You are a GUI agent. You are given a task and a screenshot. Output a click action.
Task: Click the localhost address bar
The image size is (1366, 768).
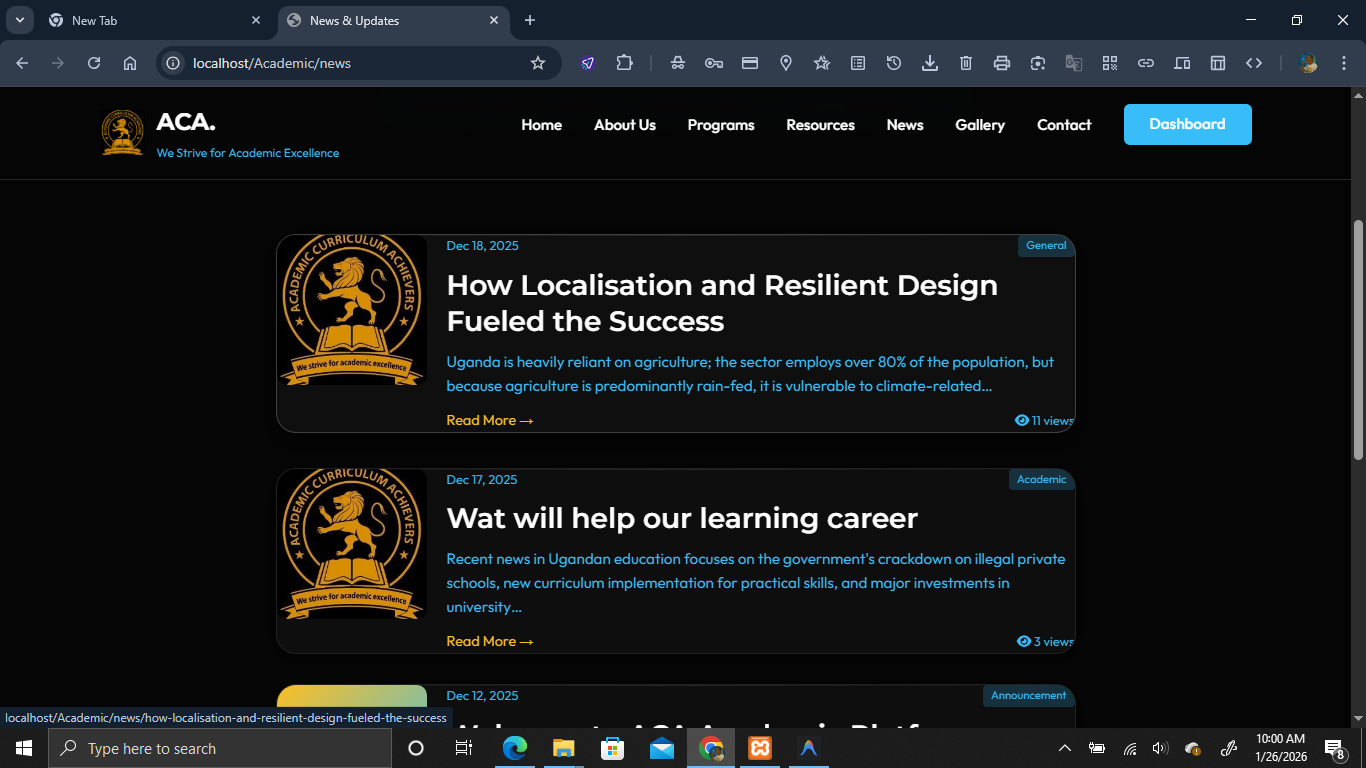340,63
